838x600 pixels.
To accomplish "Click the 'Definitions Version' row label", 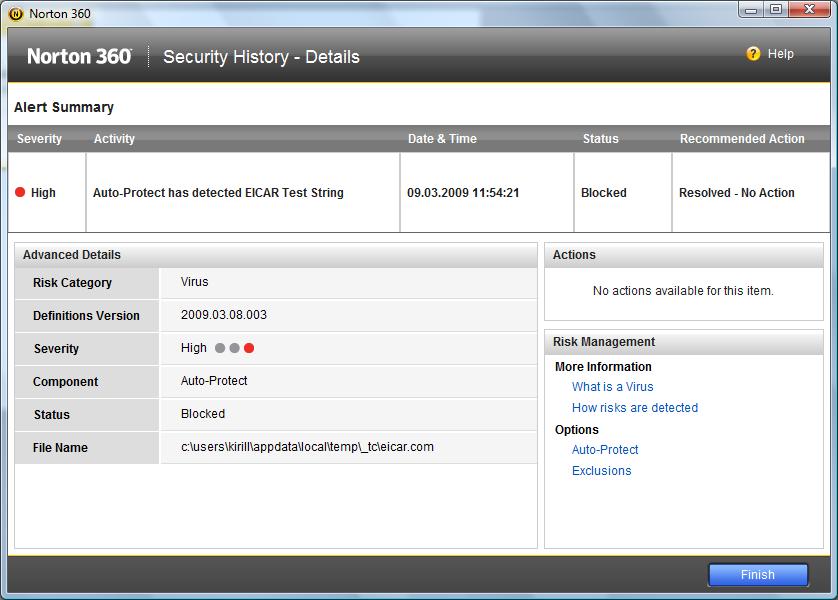I will 87,316.
